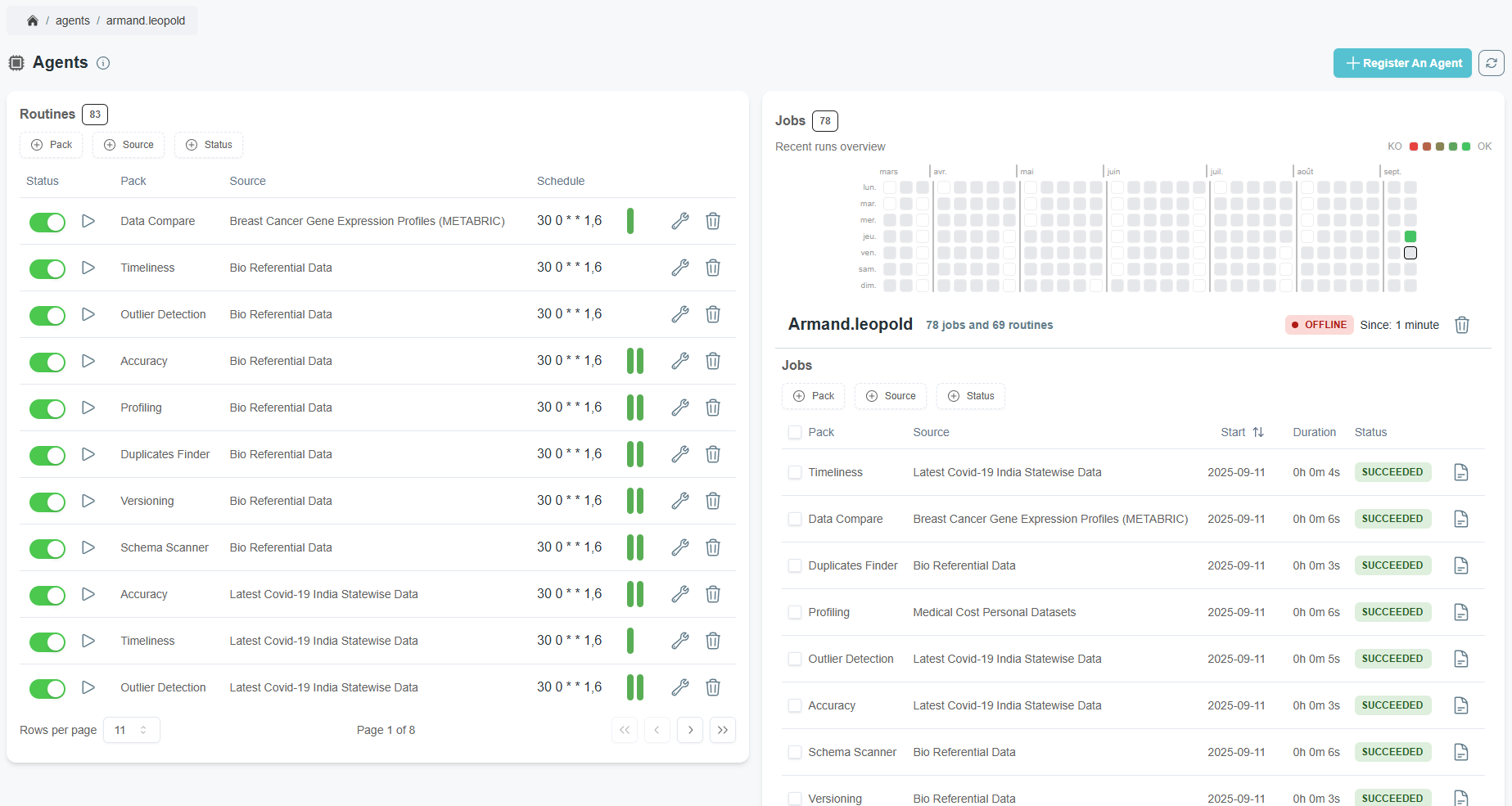Open log document for Outlier Detection job
The height and width of the screenshot is (806, 1512).
(1460, 659)
